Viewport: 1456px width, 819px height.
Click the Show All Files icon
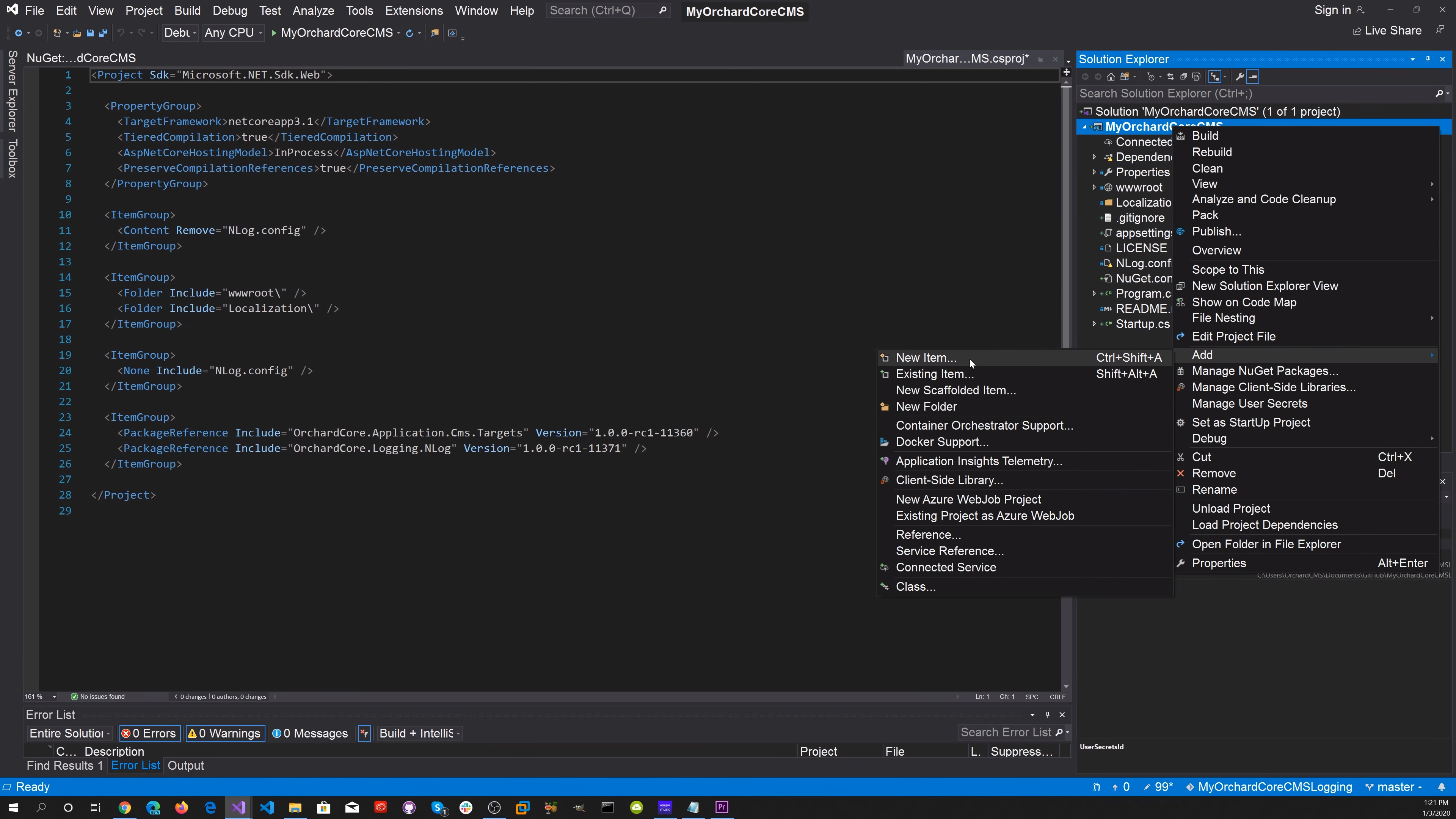(1196, 77)
